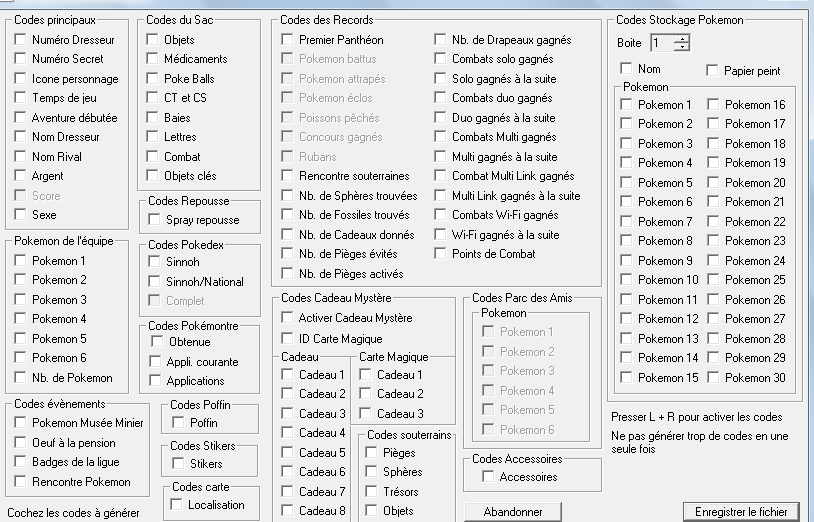This screenshot has width=814, height=522.
Task: Tick Pokemon 16 storage checkbox
Action: pyautogui.click(x=714, y=105)
